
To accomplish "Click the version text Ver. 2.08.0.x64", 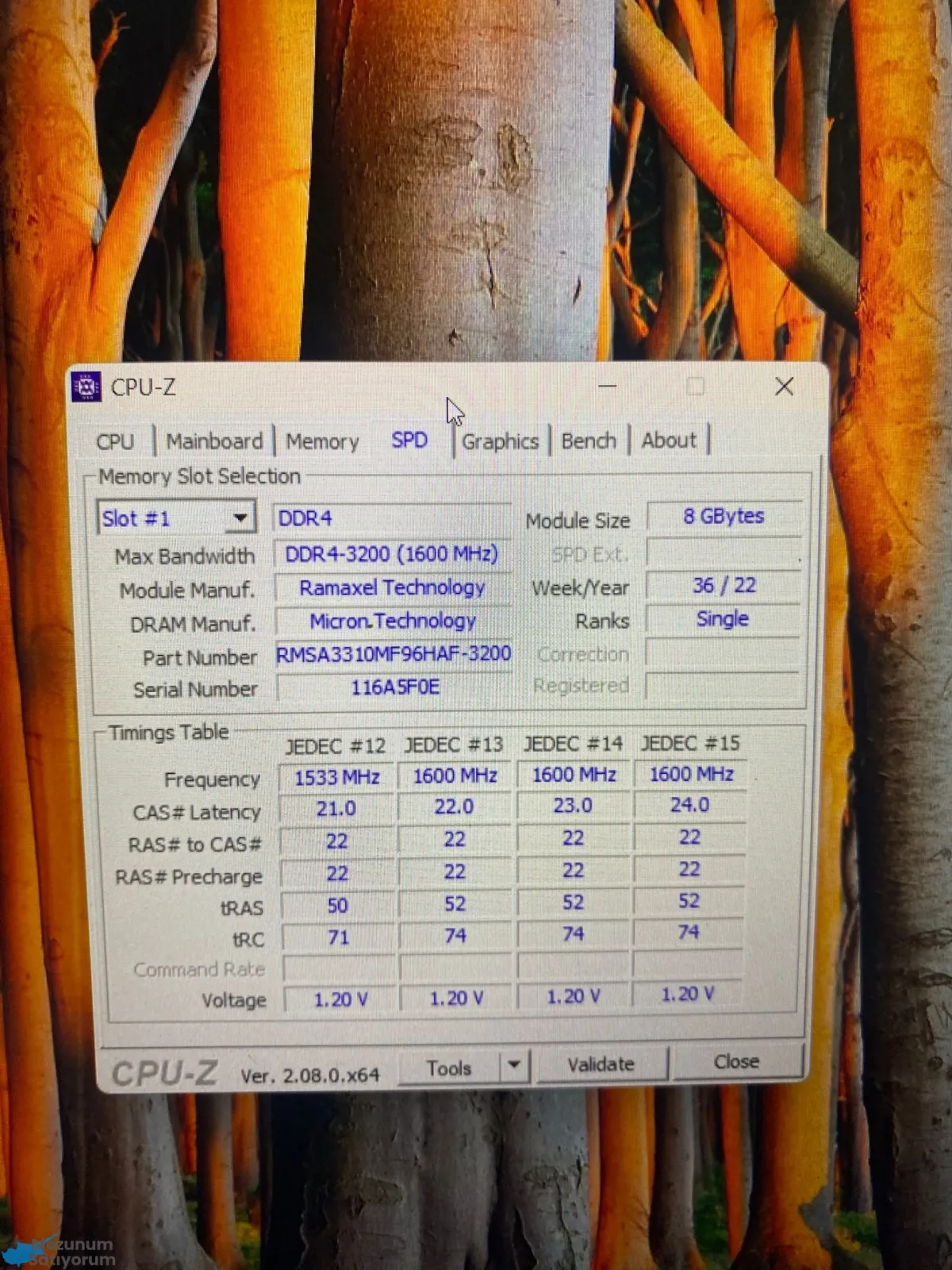I will [310, 1076].
